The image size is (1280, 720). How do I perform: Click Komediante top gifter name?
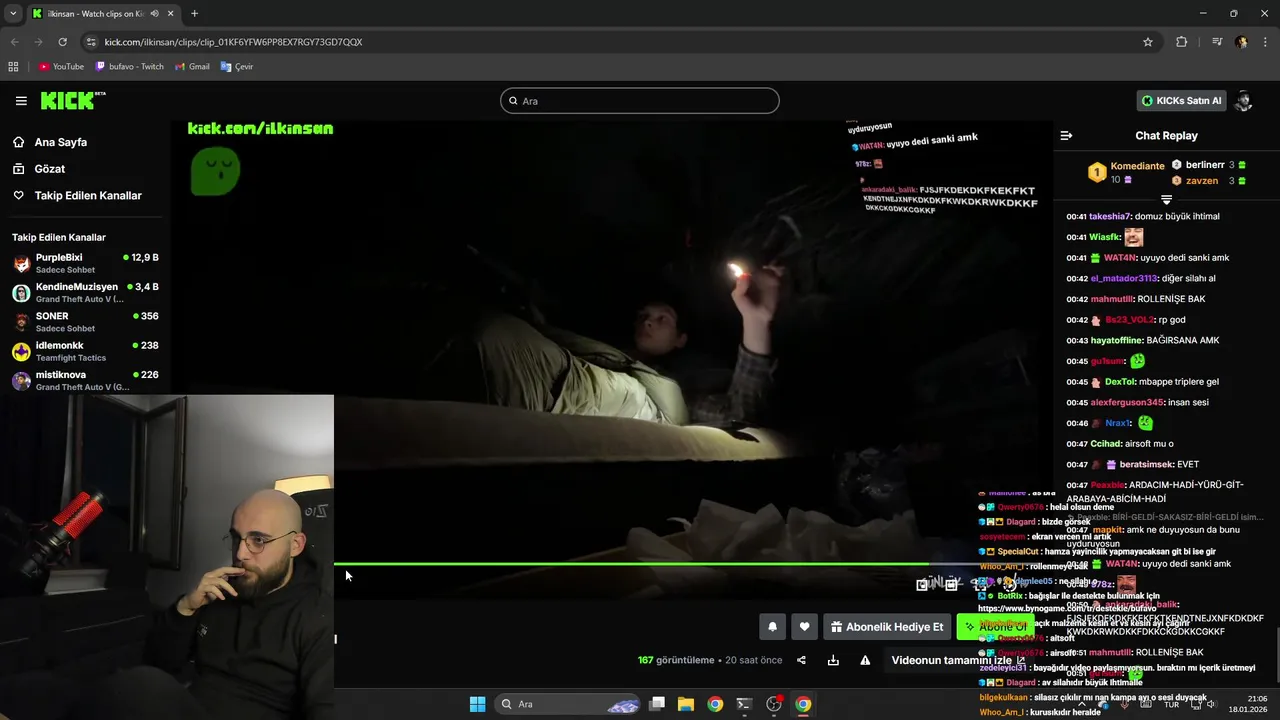point(1137,166)
